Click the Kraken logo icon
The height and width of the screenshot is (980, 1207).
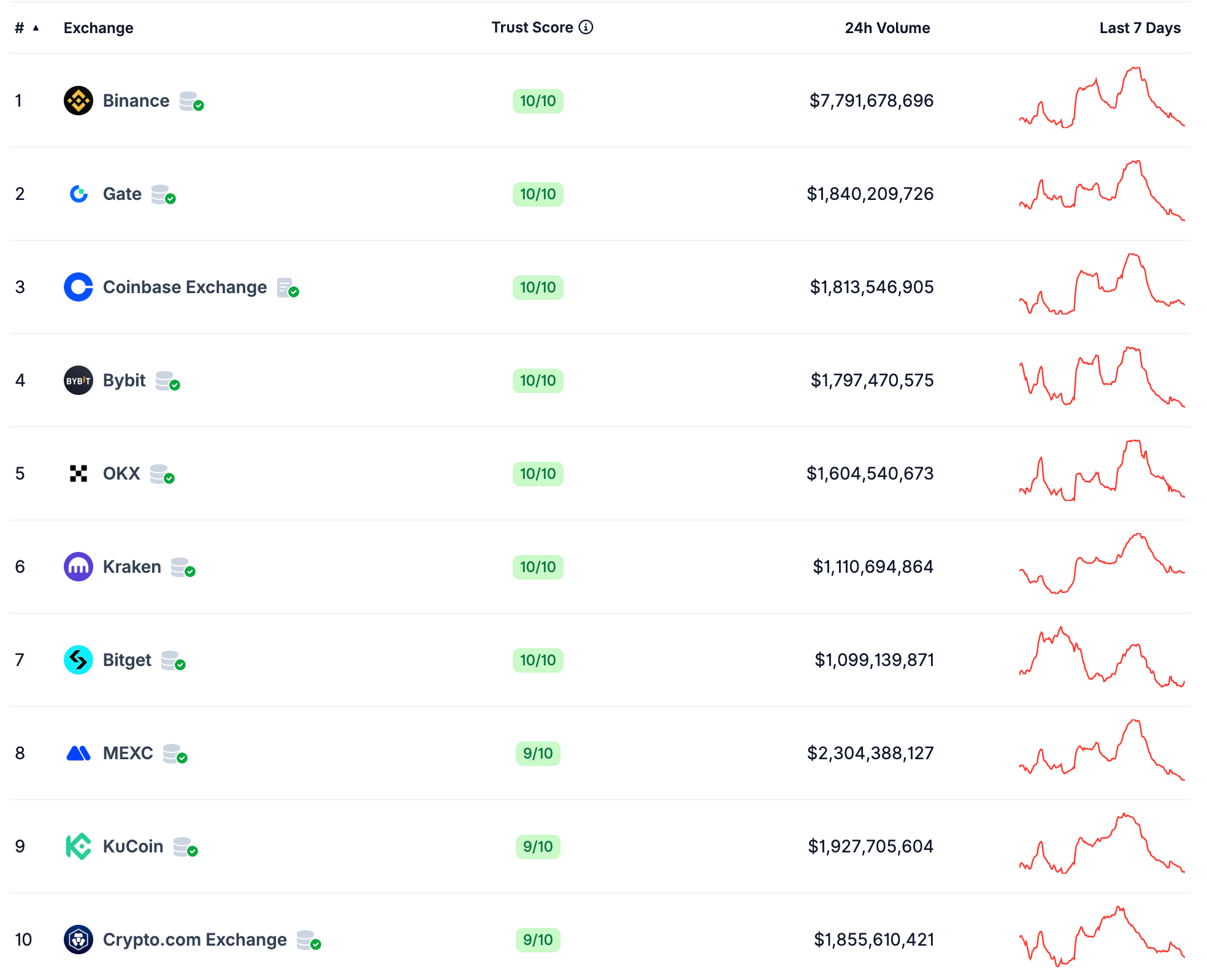79,567
